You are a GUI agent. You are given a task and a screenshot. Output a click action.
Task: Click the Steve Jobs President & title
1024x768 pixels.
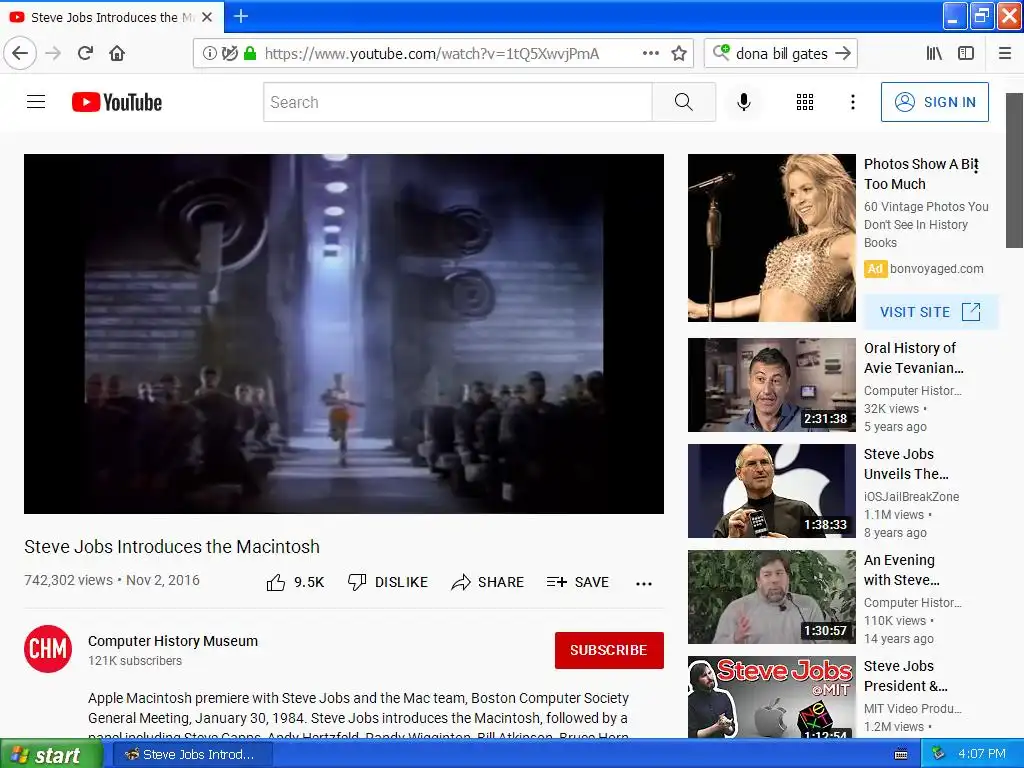point(905,676)
